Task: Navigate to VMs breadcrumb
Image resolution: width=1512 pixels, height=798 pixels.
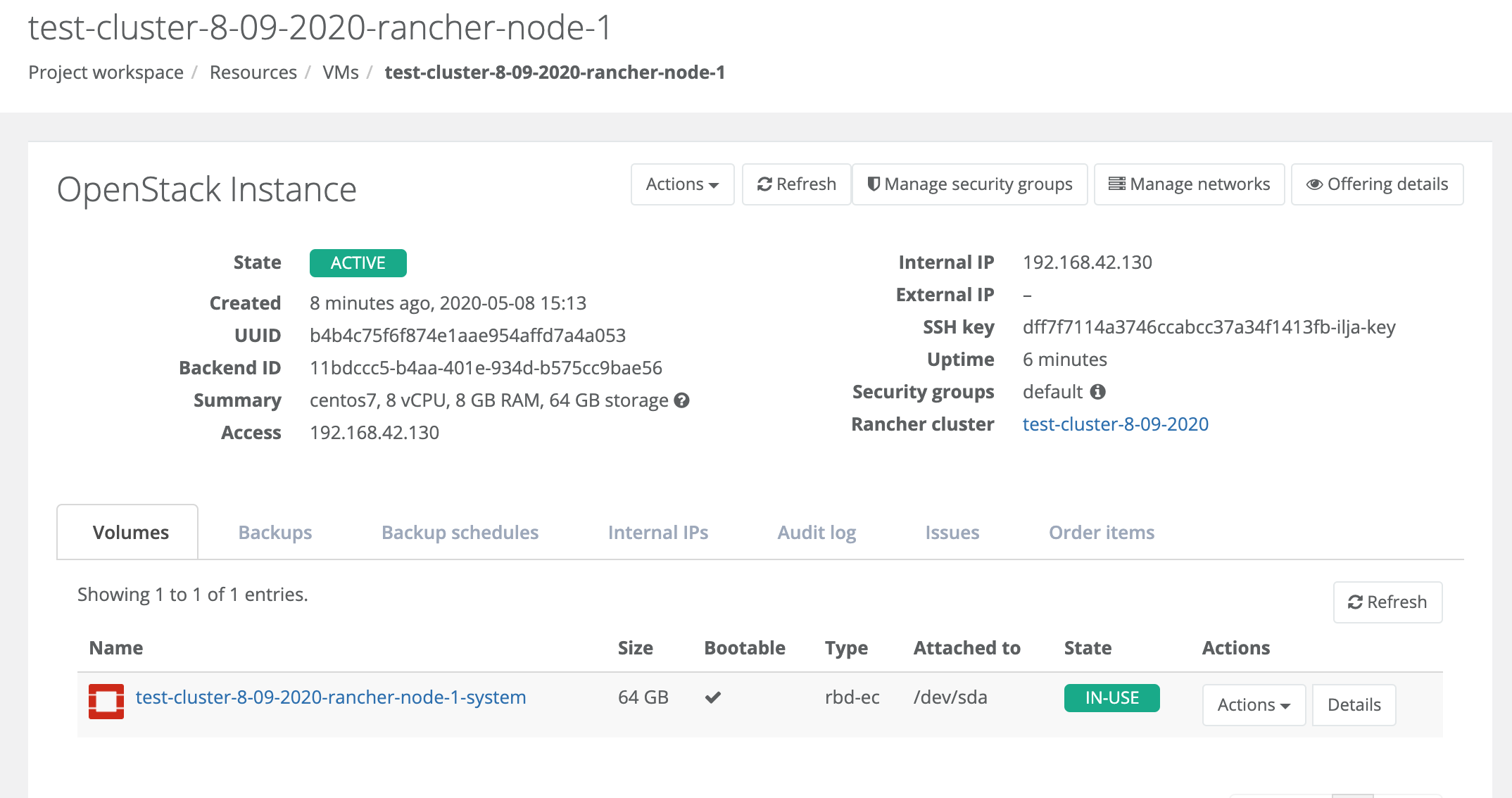Action: [341, 72]
